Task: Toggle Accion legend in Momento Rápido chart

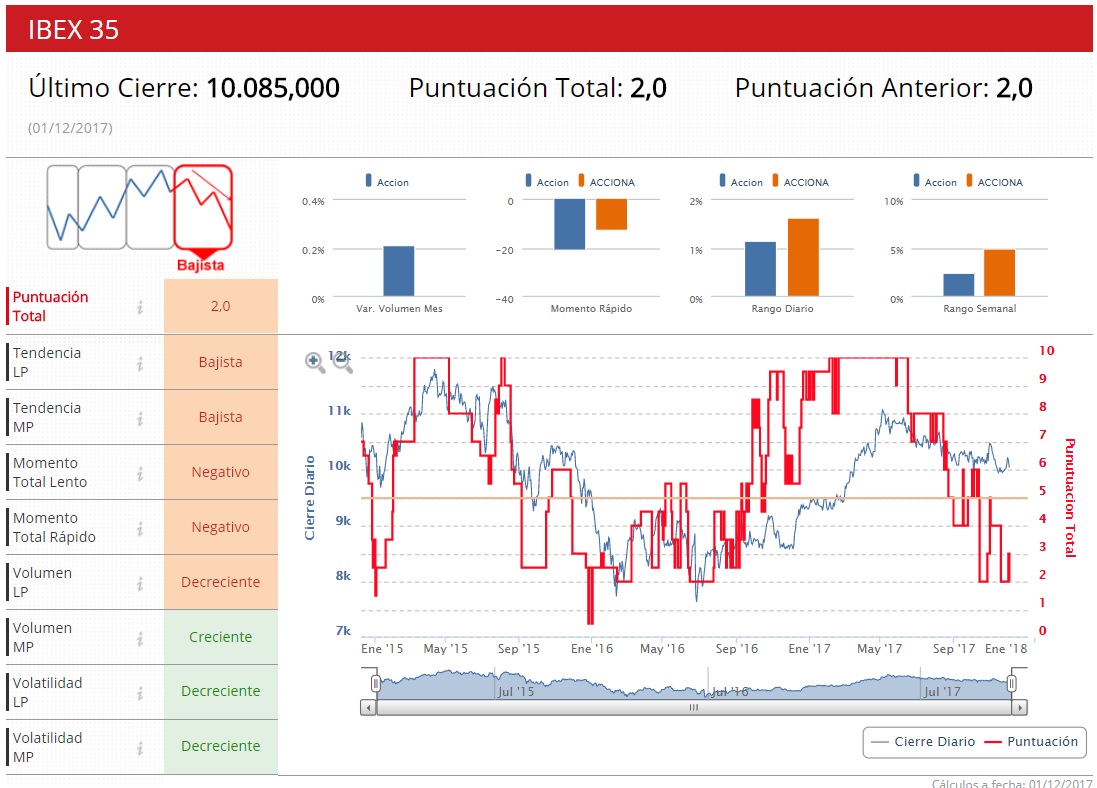Action: 547,181
